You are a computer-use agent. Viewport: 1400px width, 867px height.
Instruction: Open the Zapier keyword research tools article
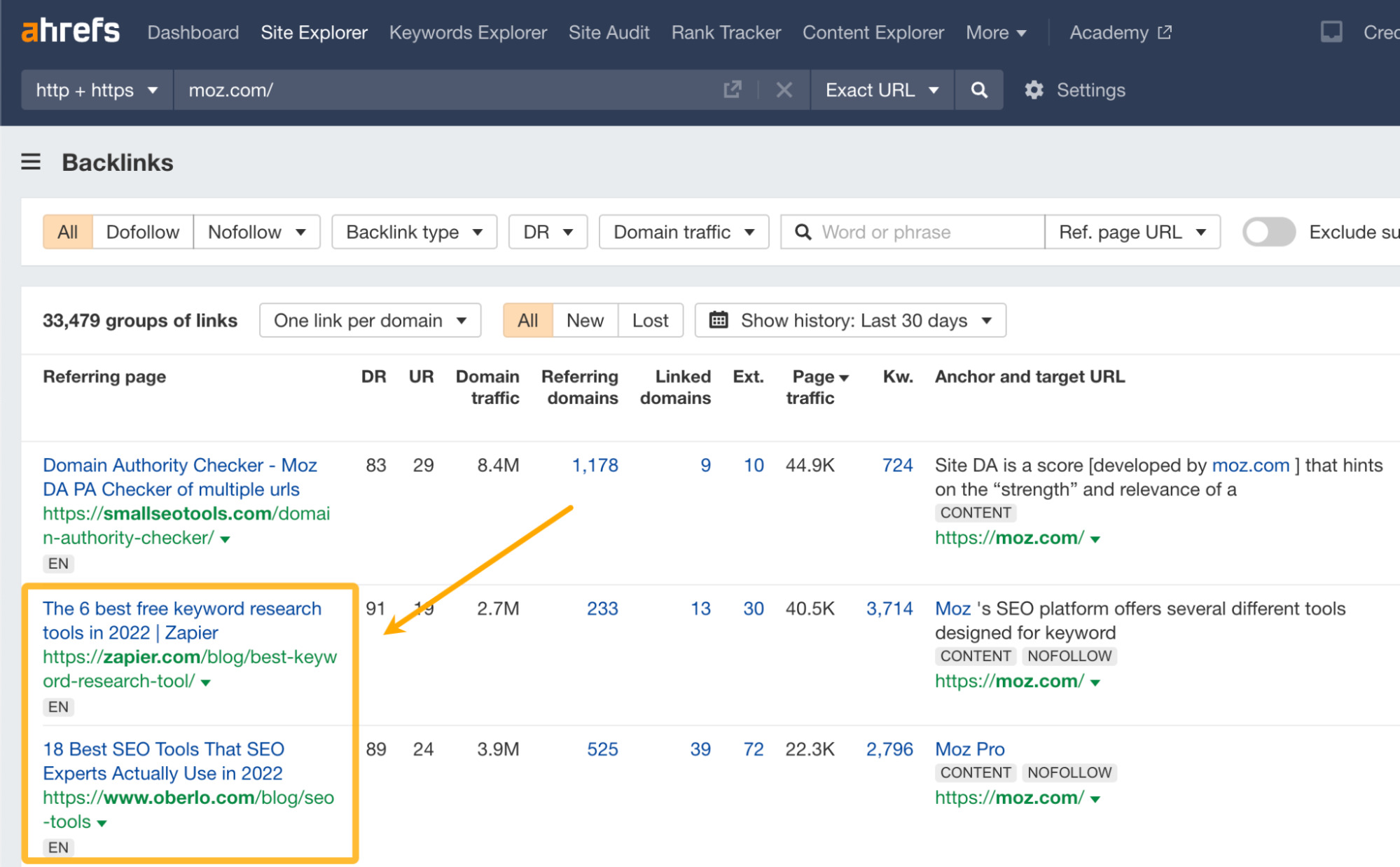point(181,620)
